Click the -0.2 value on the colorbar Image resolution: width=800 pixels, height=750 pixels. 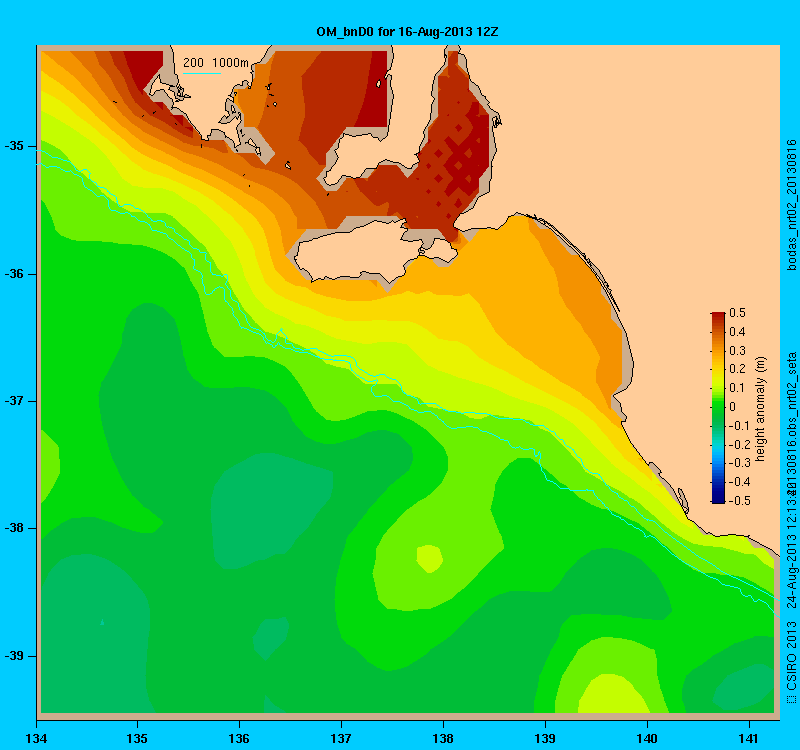(739, 444)
